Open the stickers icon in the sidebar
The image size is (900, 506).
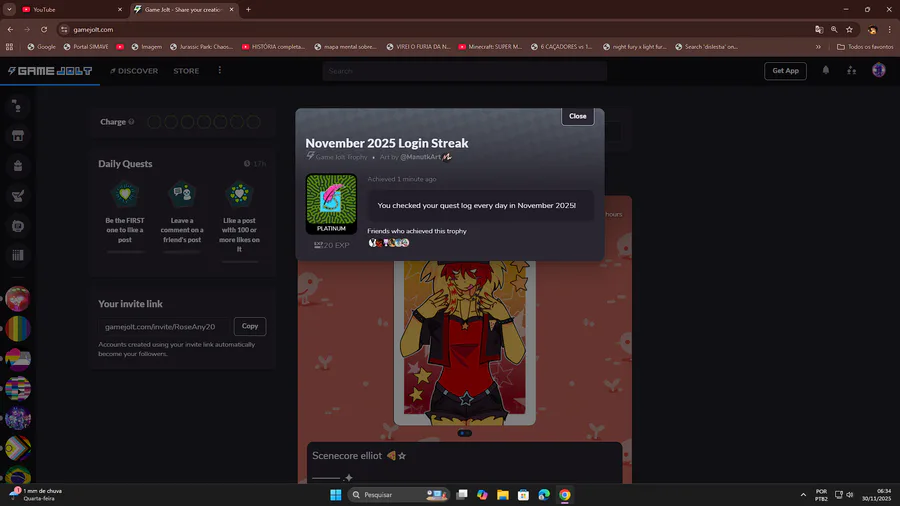point(18,225)
